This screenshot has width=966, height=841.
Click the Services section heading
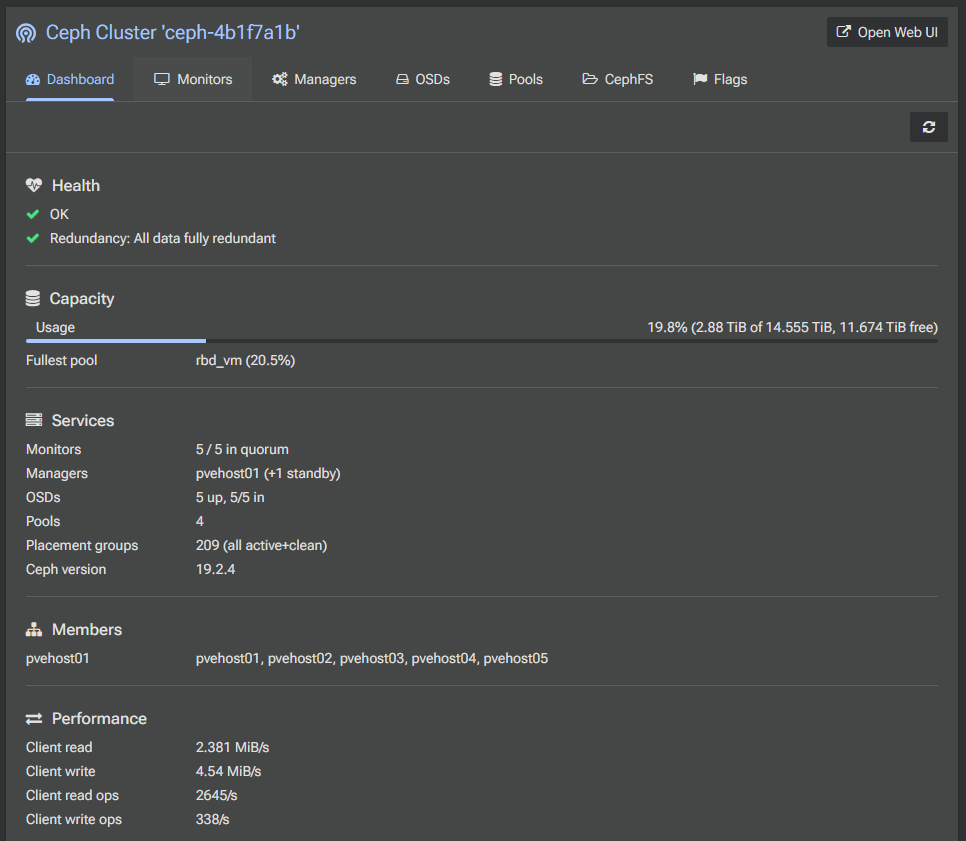[83, 421]
